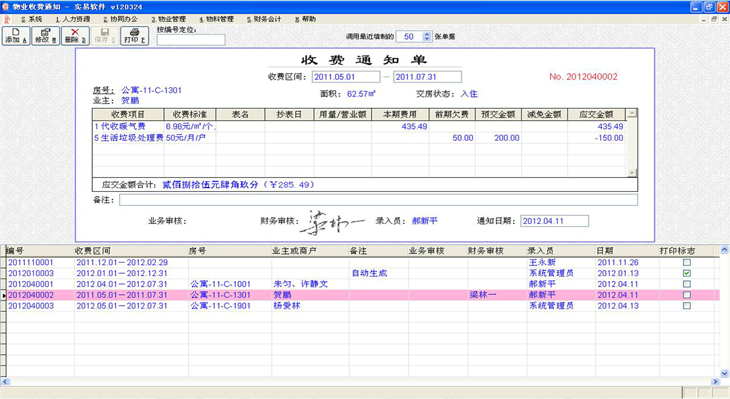Click the 打印 (Print) toolbar button
Image resolution: width=730 pixels, height=399 pixels.
pos(135,35)
